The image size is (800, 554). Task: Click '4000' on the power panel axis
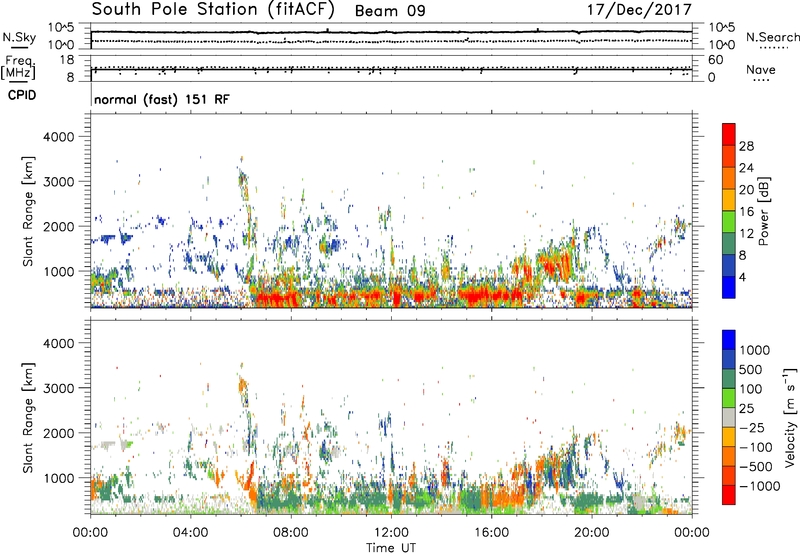pyautogui.click(x=58, y=137)
